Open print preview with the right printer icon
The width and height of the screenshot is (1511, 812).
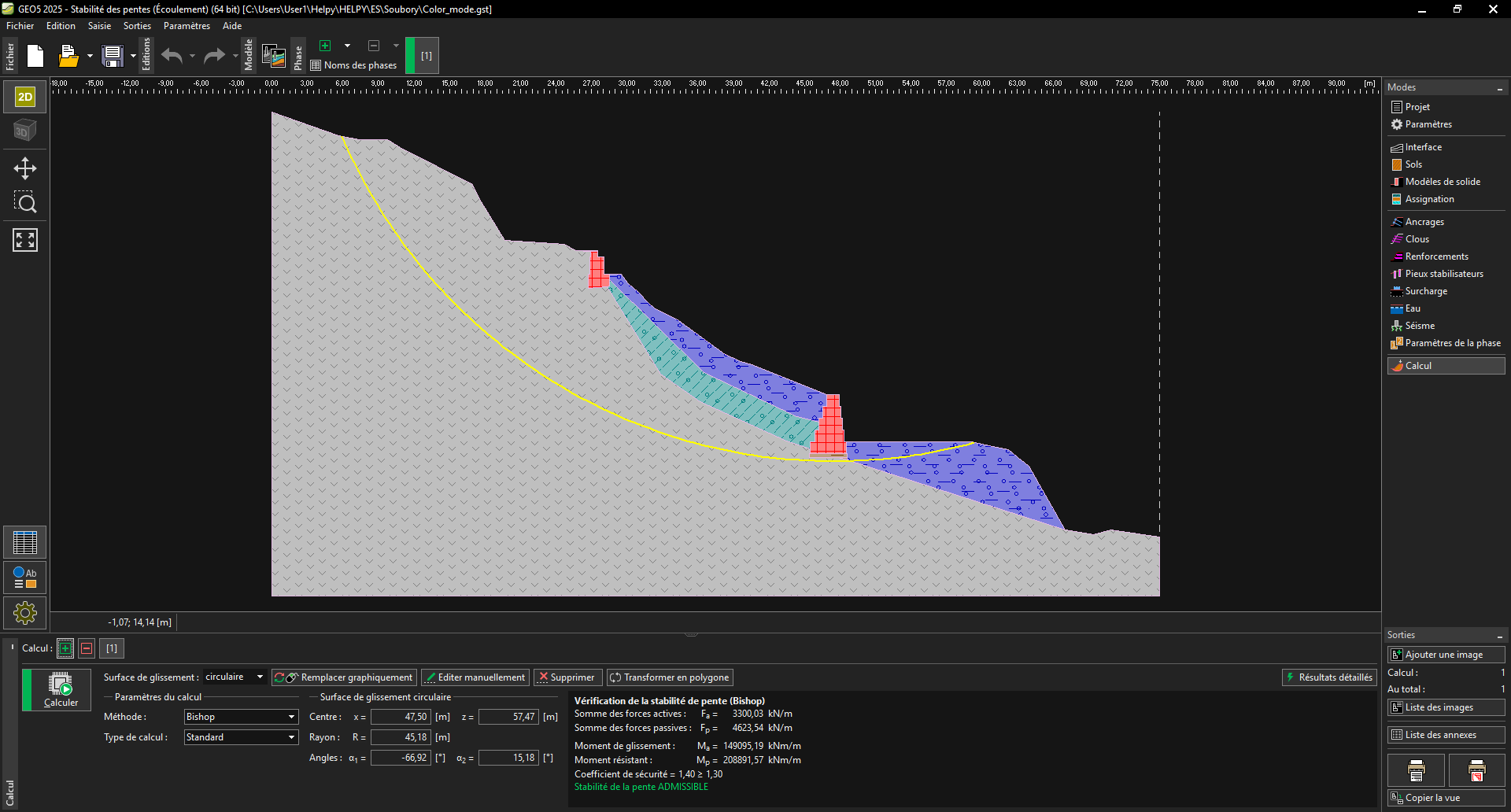tap(1477, 770)
